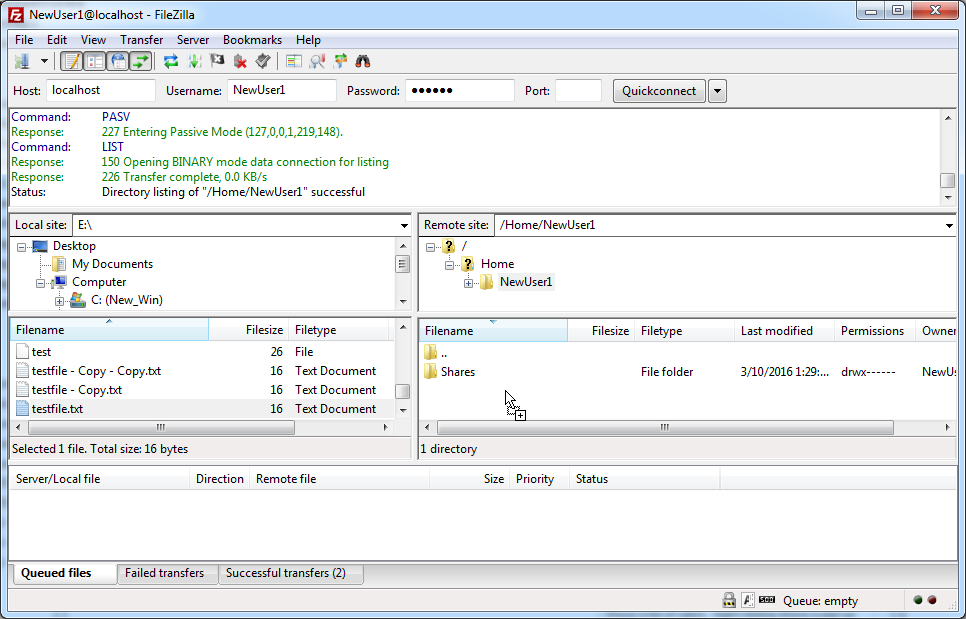Toggle synchronized browsing

click(339, 61)
